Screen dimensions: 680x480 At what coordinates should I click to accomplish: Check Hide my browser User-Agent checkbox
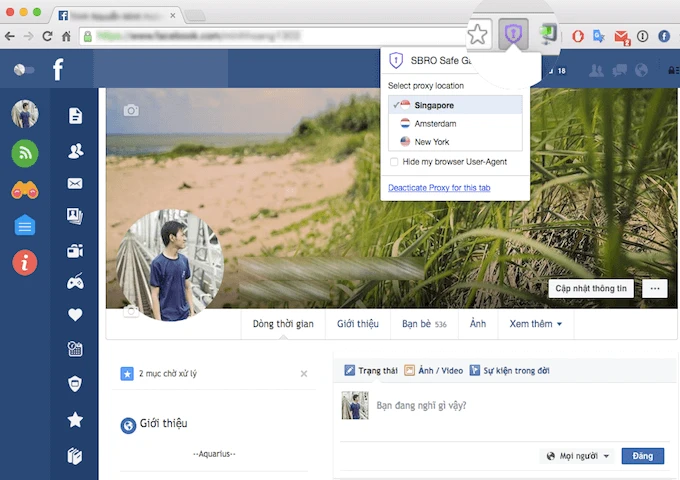point(393,162)
